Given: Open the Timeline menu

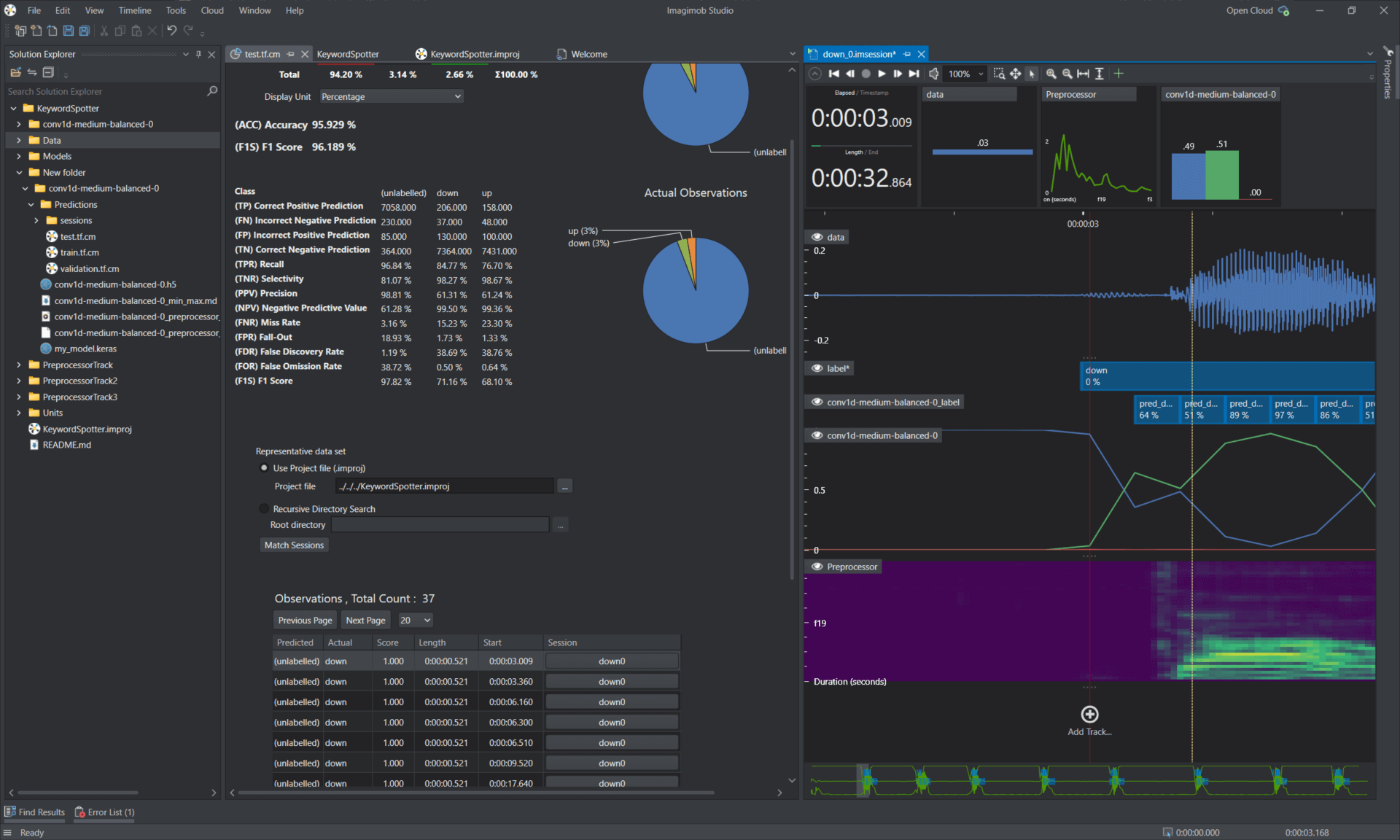Looking at the screenshot, I should (134, 10).
